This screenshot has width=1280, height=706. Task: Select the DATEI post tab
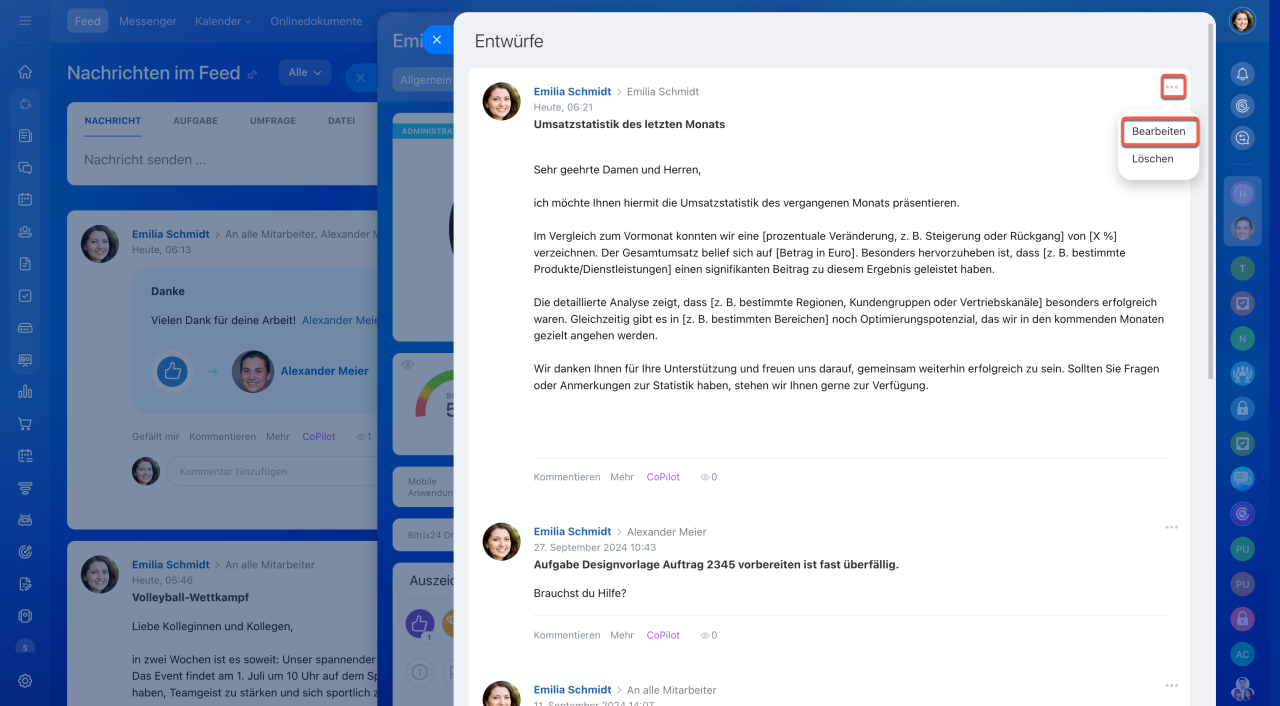click(341, 121)
